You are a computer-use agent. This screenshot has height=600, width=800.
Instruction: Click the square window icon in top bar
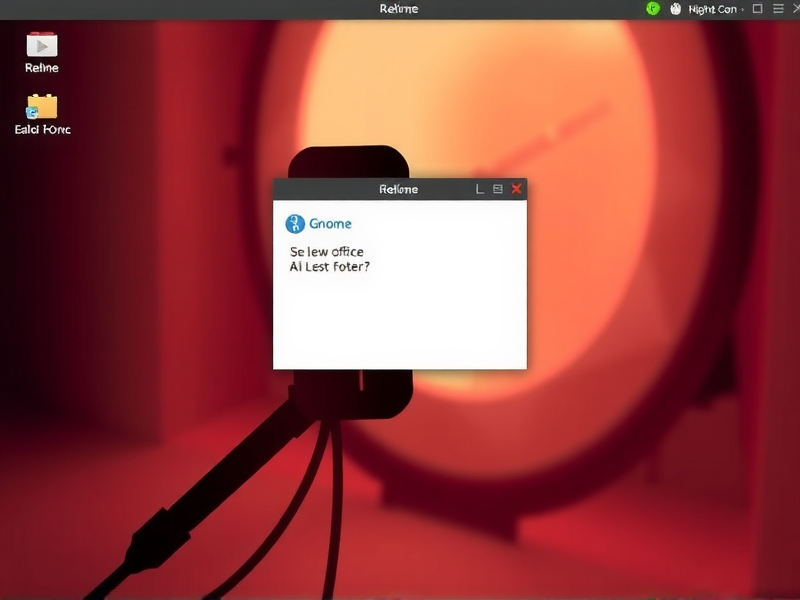[x=757, y=9]
